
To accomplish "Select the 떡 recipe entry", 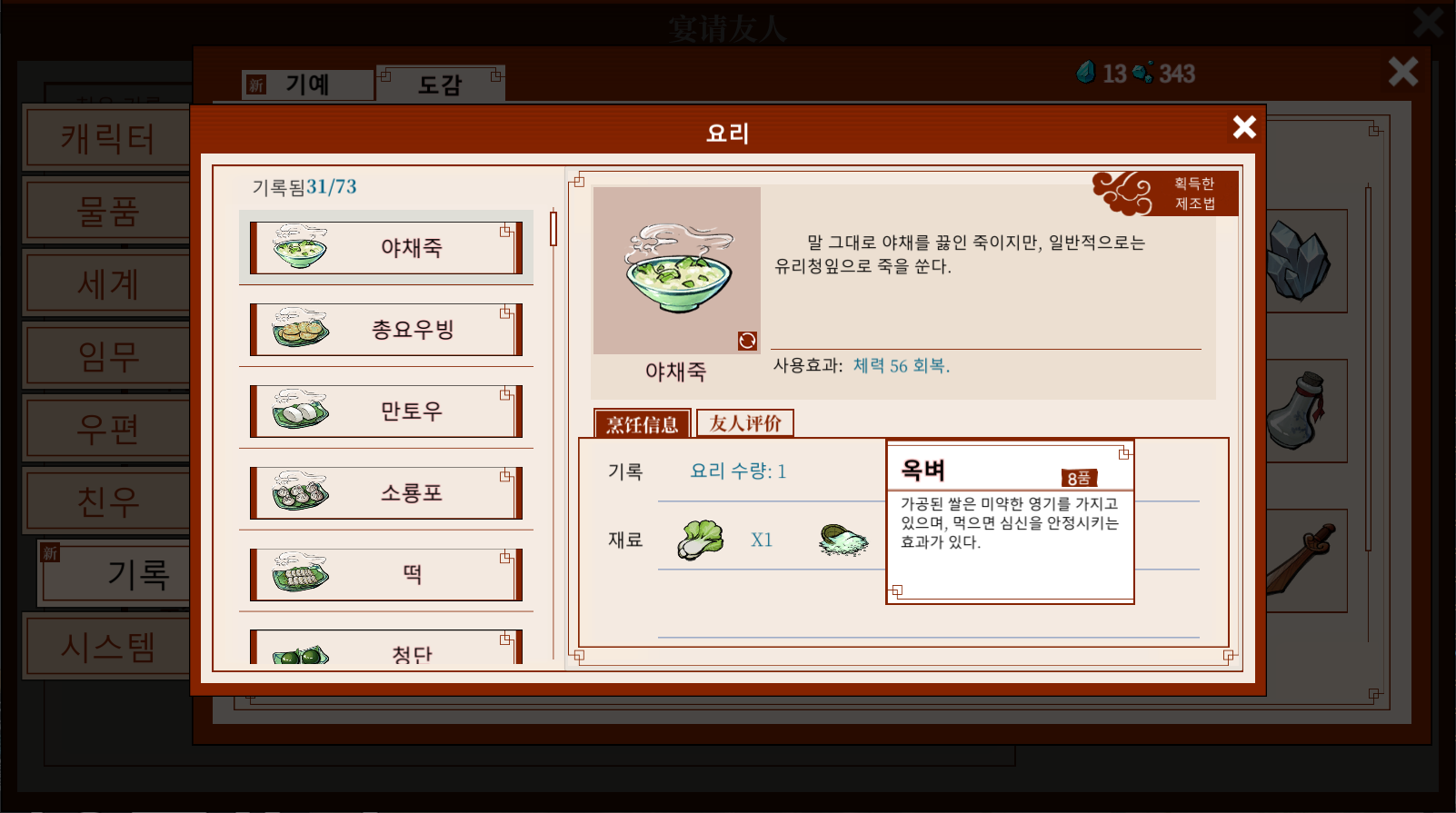I will pyautogui.click(x=386, y=575).
